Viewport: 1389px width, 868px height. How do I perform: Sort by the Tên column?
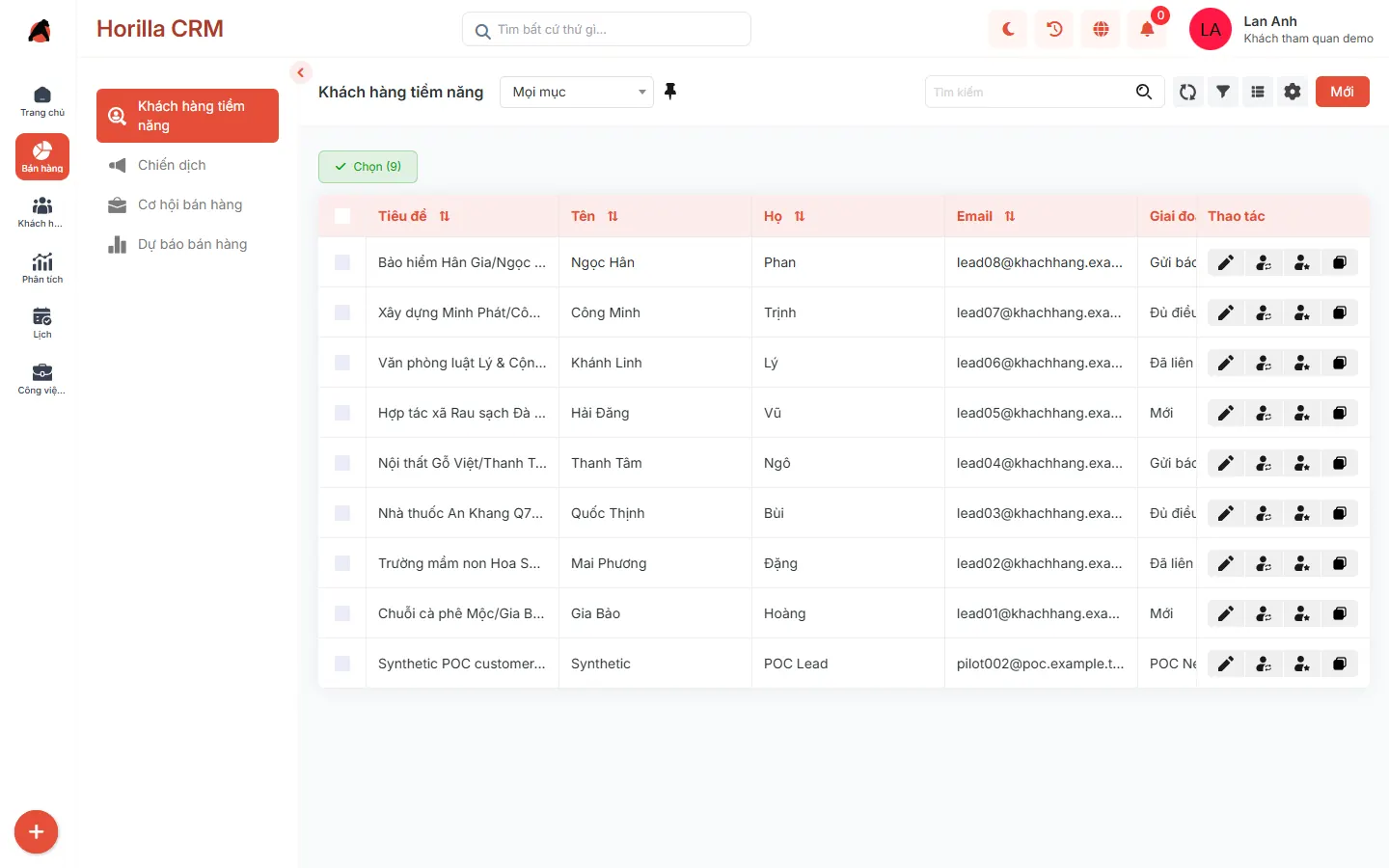pyautogui.click(x=613, y=216)
